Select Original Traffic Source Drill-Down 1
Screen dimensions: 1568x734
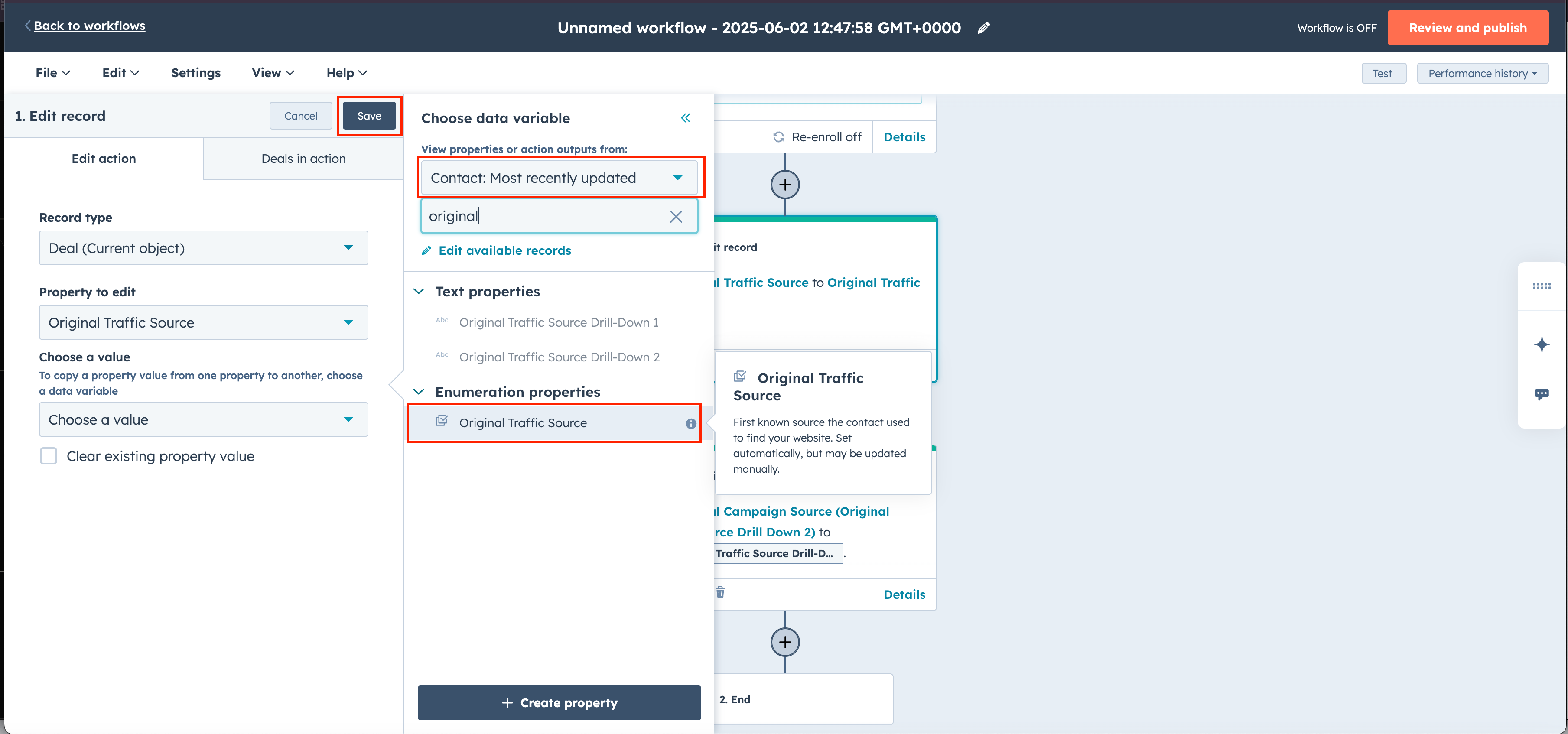[x=558, y=322]
